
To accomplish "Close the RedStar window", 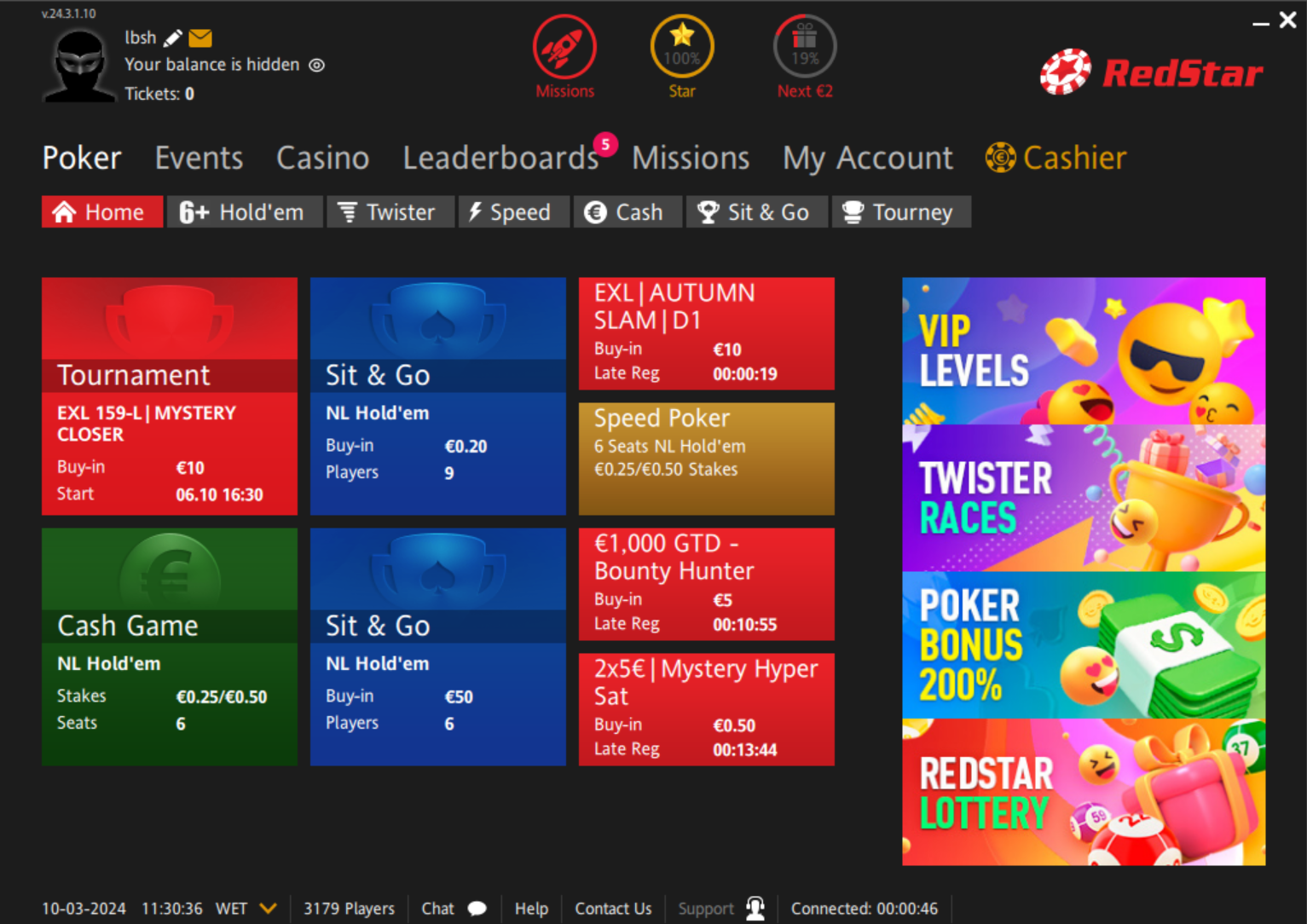I will [1288, 20].
